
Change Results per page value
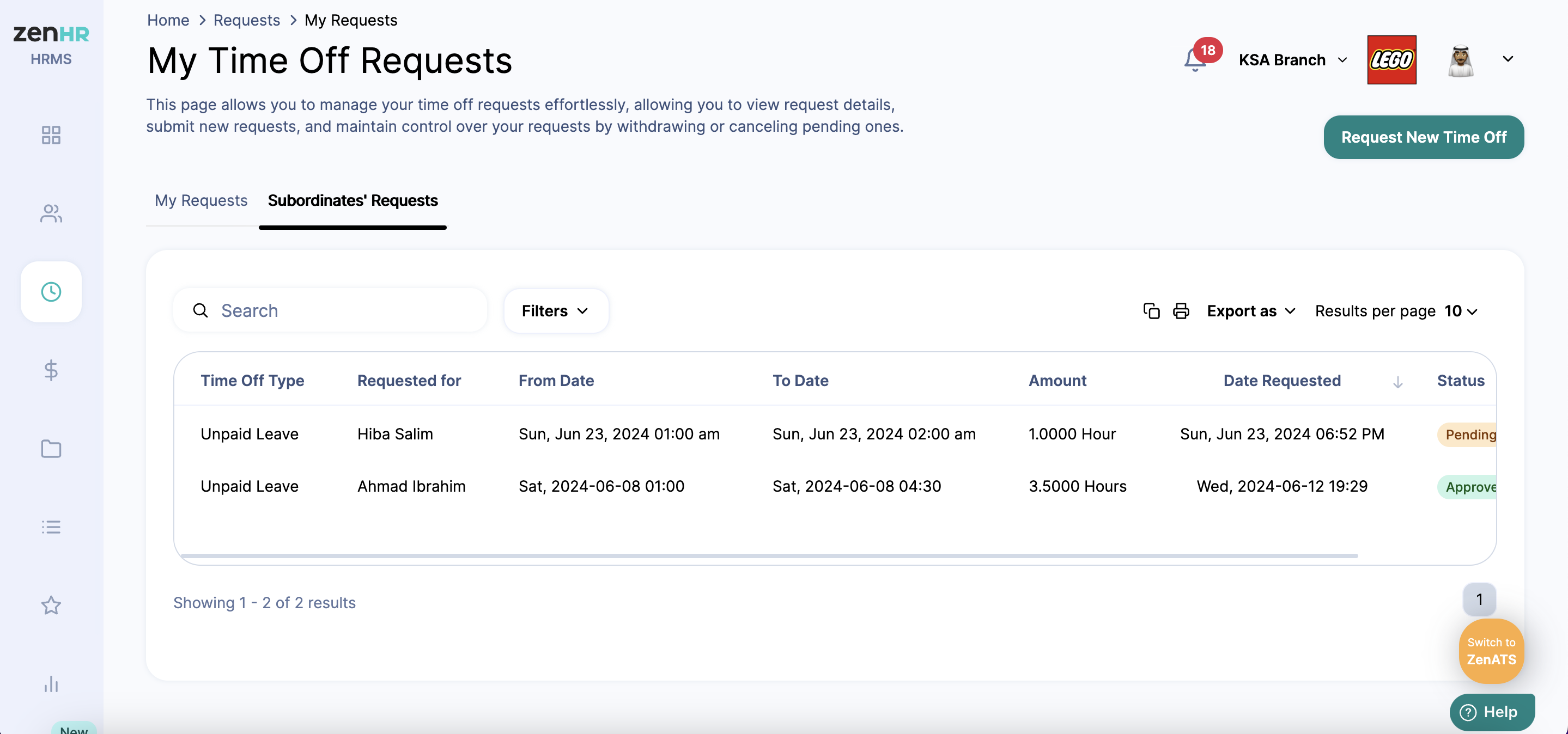tap(1461, 311)
